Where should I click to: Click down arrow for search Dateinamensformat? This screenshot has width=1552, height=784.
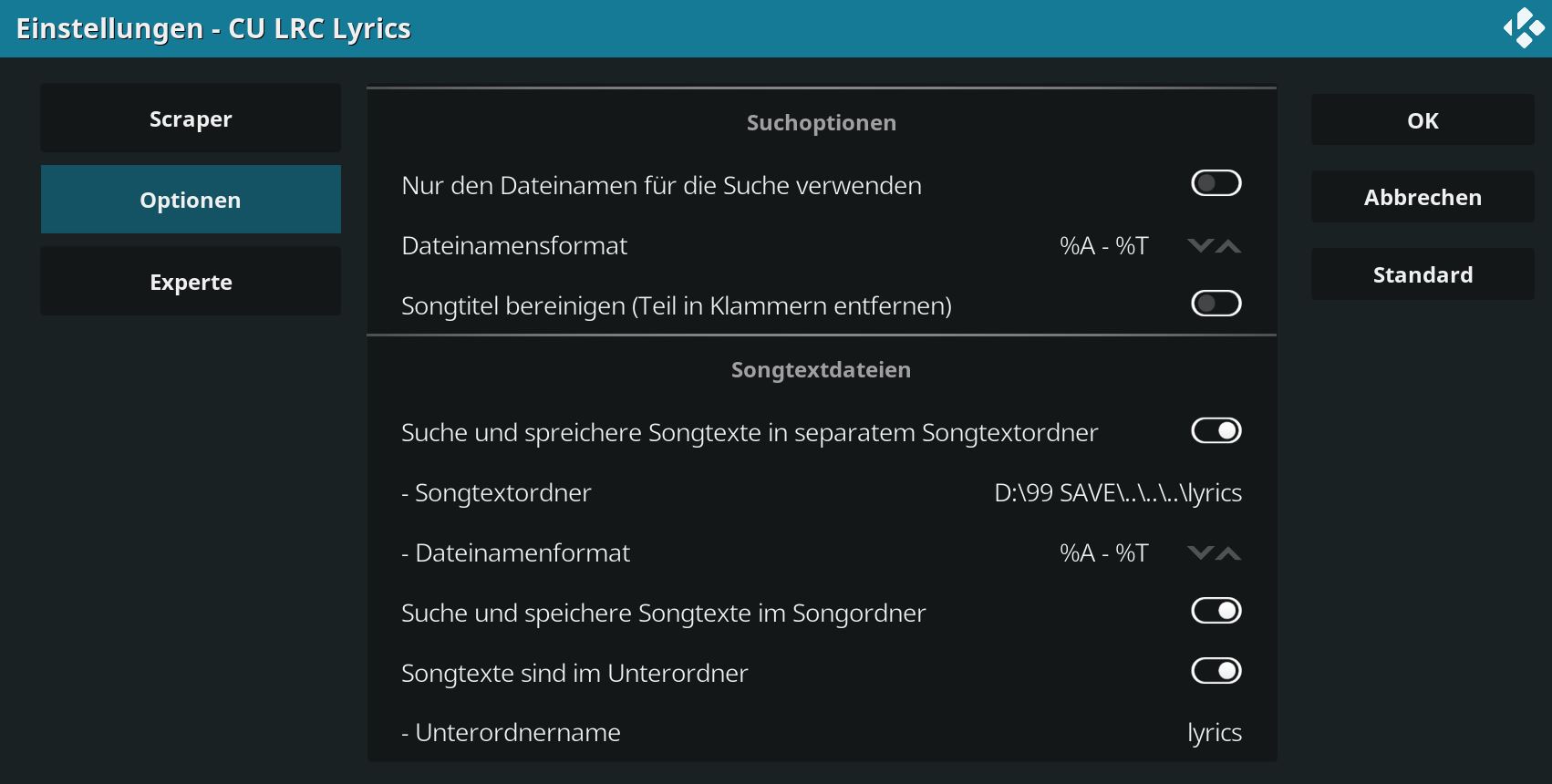[1200, 246]
